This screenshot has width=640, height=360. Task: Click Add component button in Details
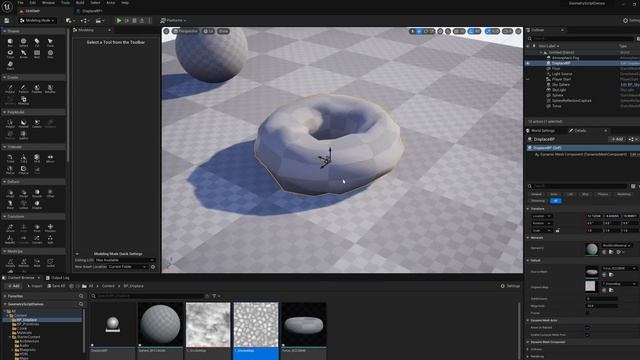point(617,139)
